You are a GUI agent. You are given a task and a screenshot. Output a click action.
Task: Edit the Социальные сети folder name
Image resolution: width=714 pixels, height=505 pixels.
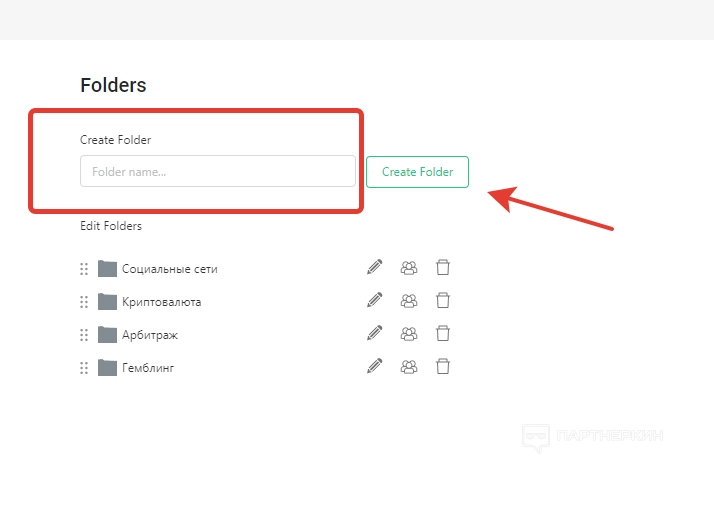[x=375, y=267]
